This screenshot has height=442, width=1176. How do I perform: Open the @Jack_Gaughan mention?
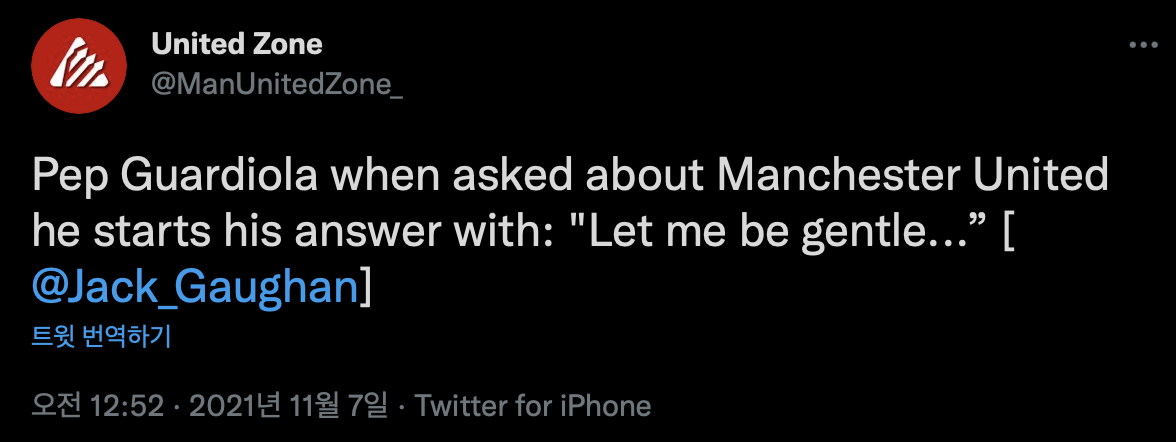195,287
